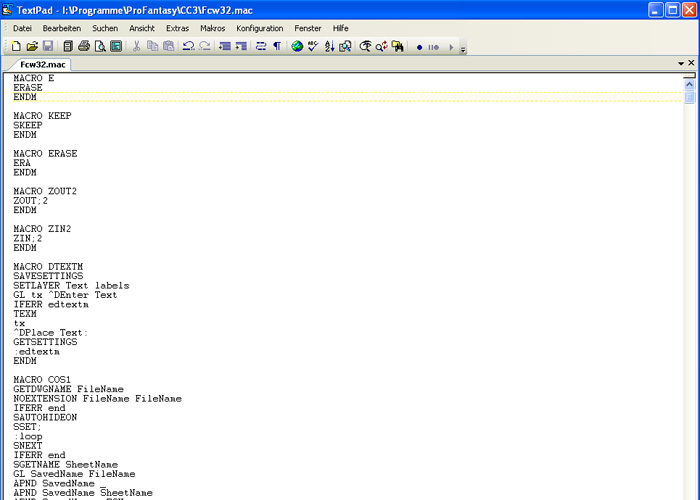This screenshot has width=700, height=500.
Task: Click the 'GETSETTINGS' line
Action: (45, 342)
